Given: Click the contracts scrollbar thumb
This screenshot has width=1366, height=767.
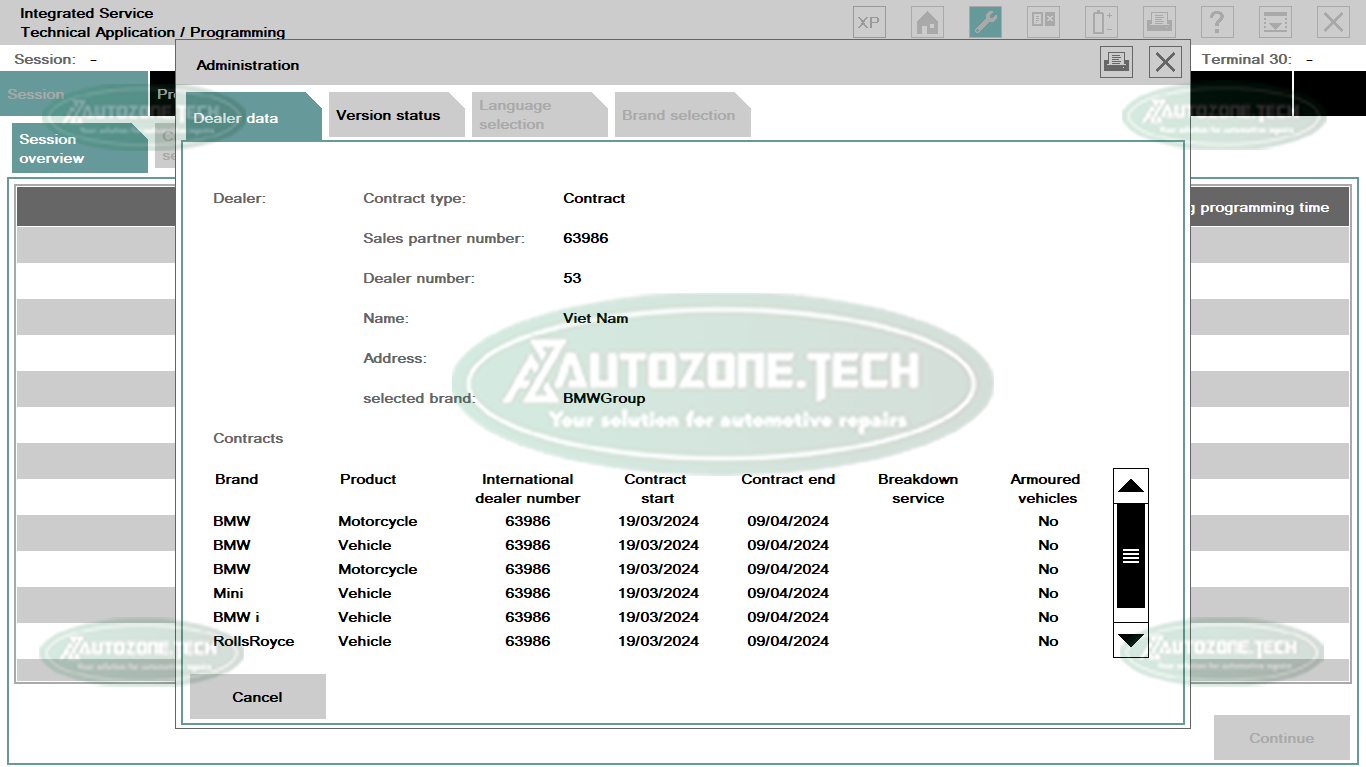Looking at the screenshot, I should click(1130, 556).
